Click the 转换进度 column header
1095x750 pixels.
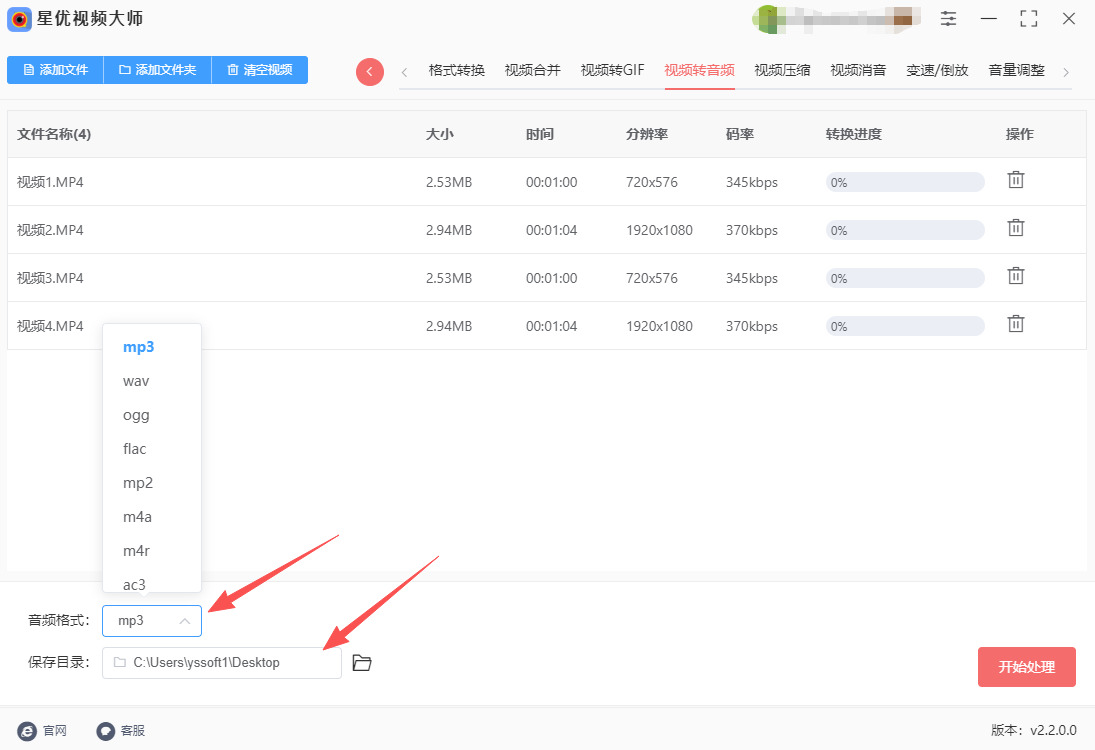click(x=853, y=134)
